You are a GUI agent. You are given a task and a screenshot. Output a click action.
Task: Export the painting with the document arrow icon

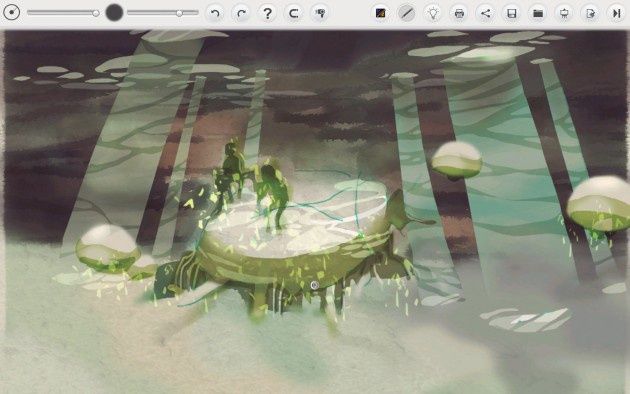tap(590, 13)
